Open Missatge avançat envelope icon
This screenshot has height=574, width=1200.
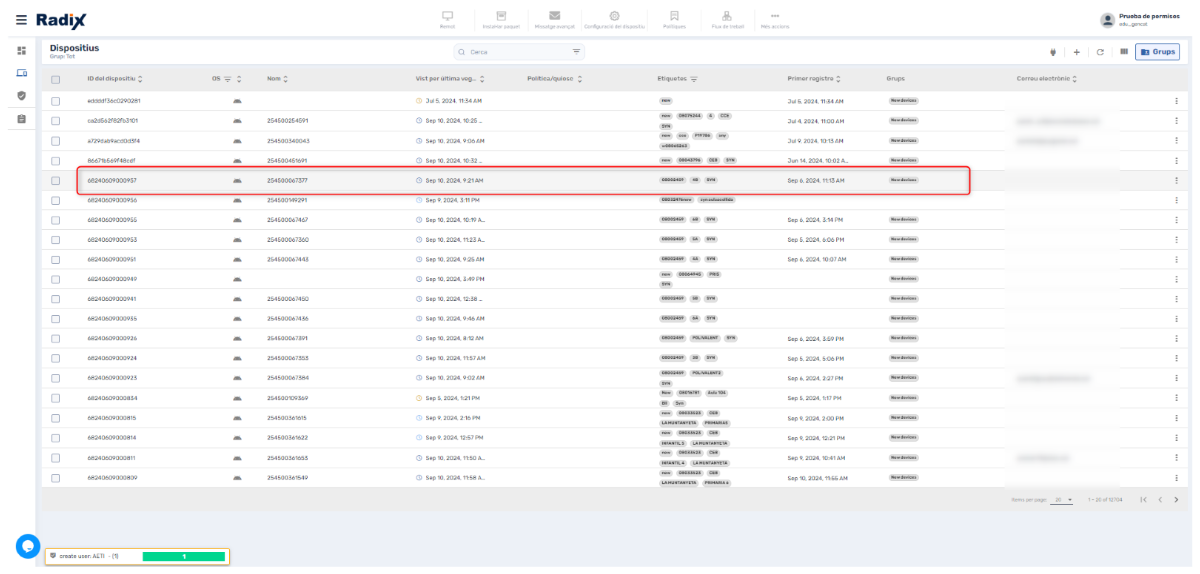554,19
